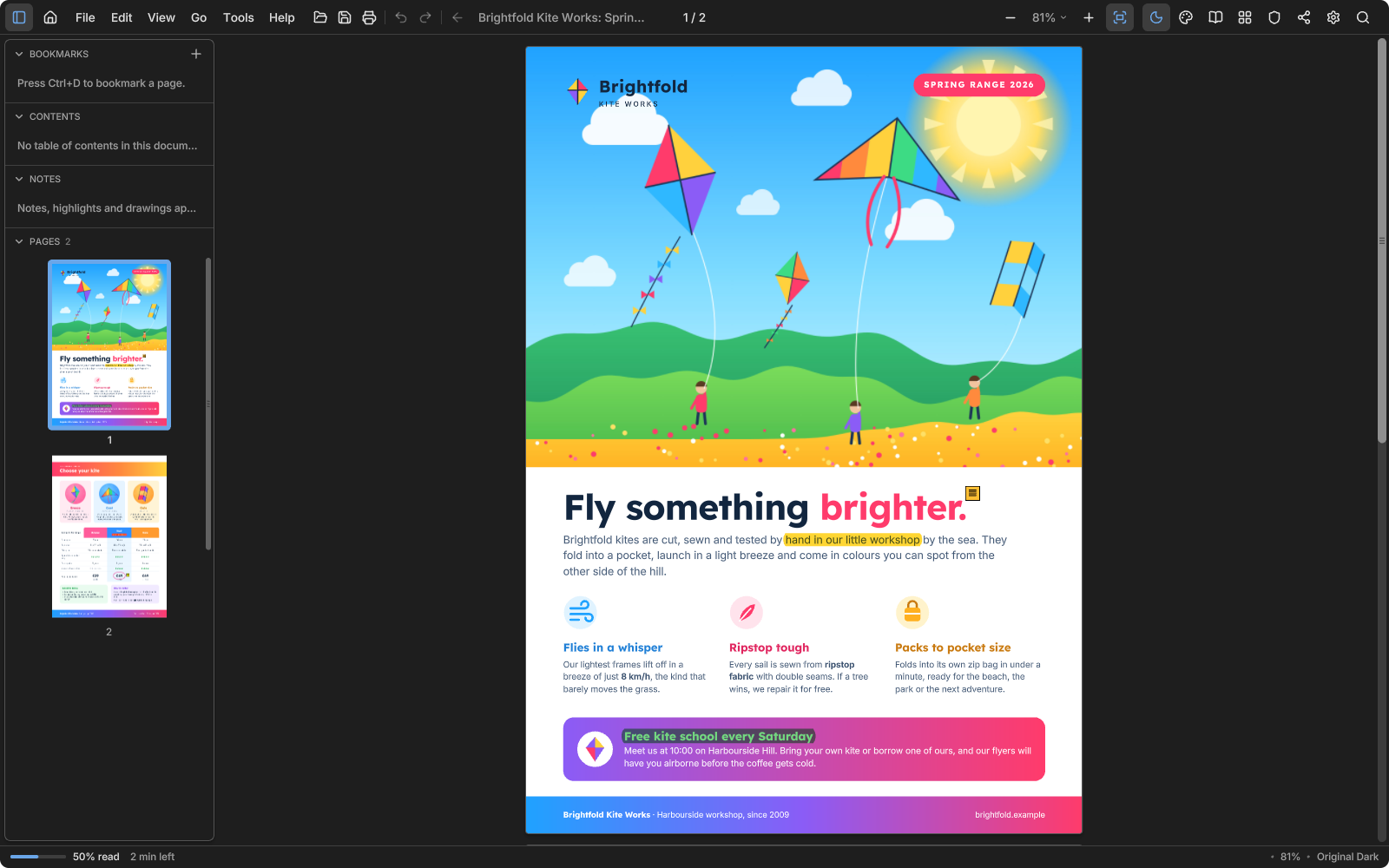The height and width of the screenshot is (868, 1389).
Task: Toggle dark mode moon icon
Action: click(1156, 17)
